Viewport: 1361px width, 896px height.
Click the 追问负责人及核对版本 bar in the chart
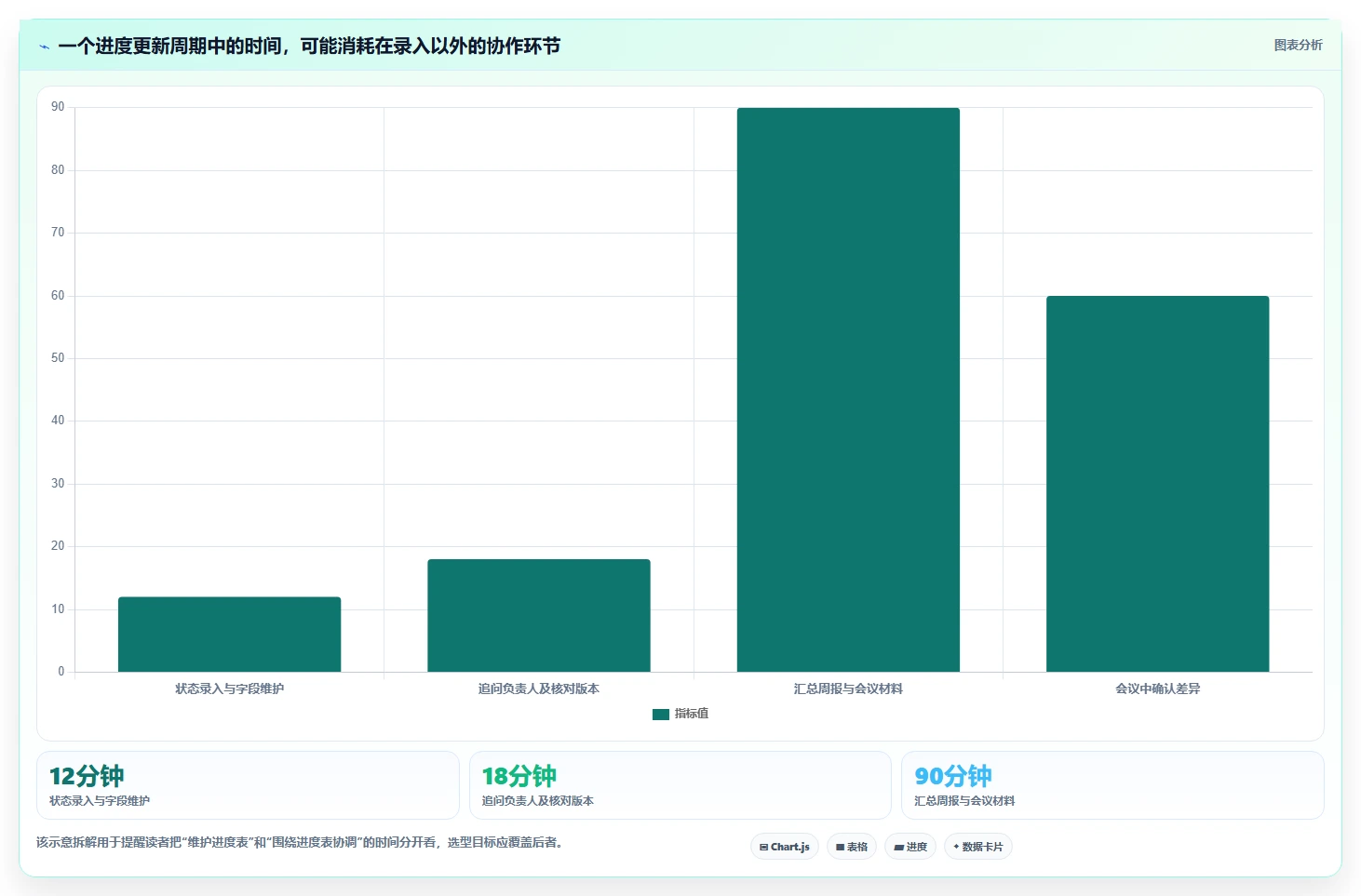(539, 615)
